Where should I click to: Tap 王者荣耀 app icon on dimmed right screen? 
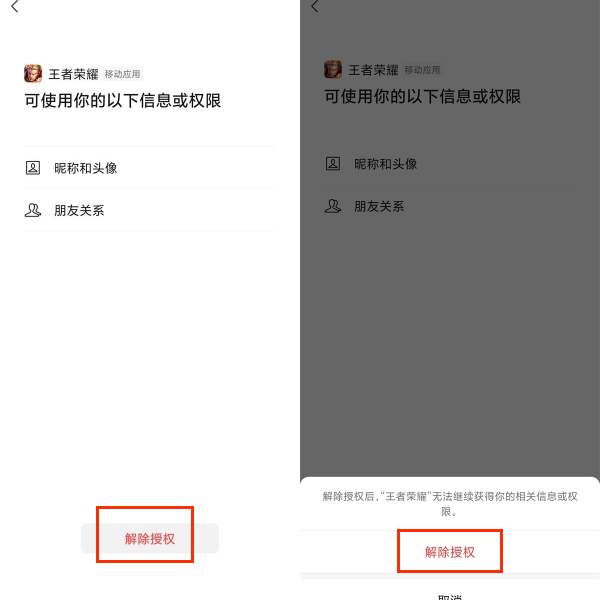[x=333, y=69]
